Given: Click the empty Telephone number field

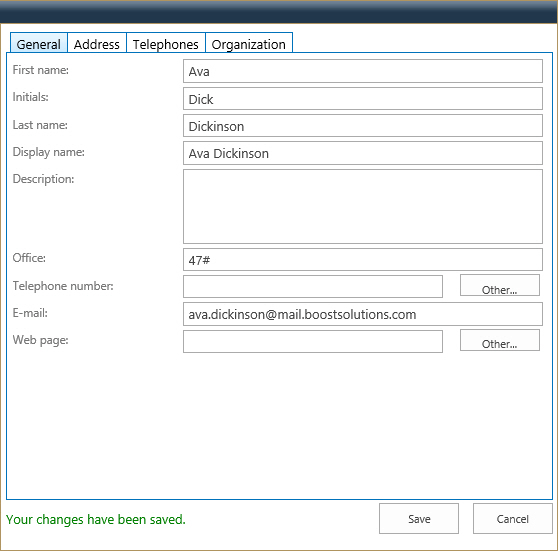Looking at the screenshot, I should click(x=313, y=286).
